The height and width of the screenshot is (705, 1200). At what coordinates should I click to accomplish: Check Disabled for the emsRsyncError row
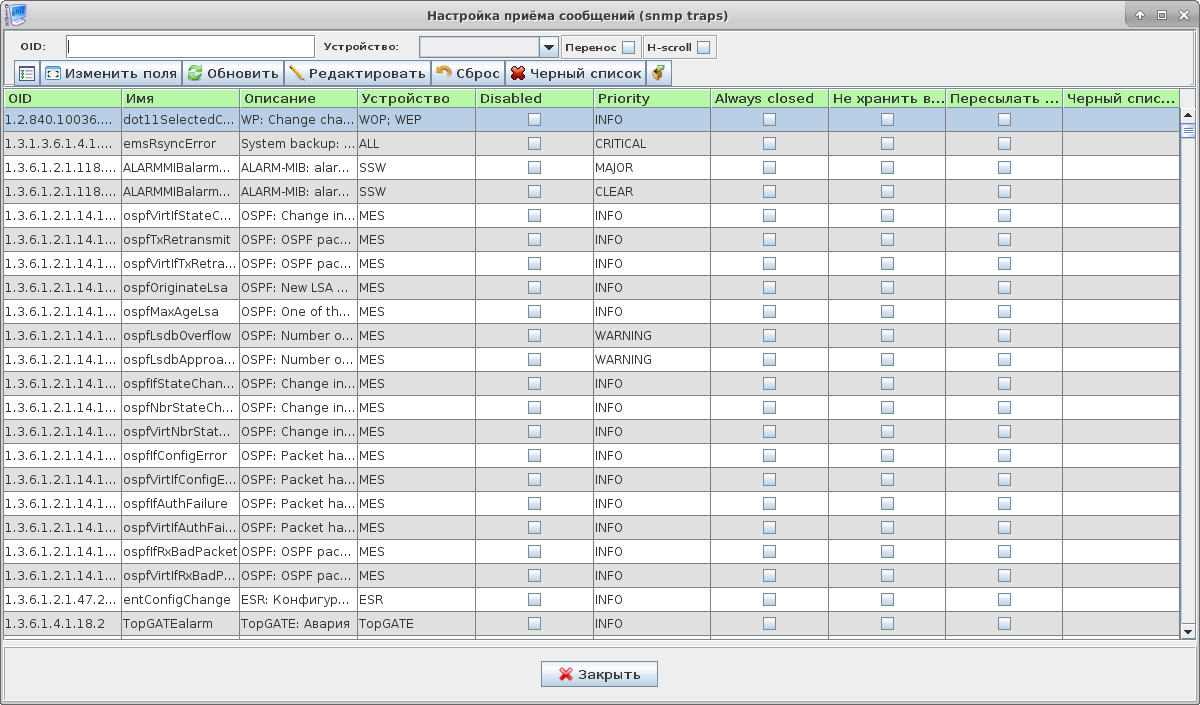(534, 143)
